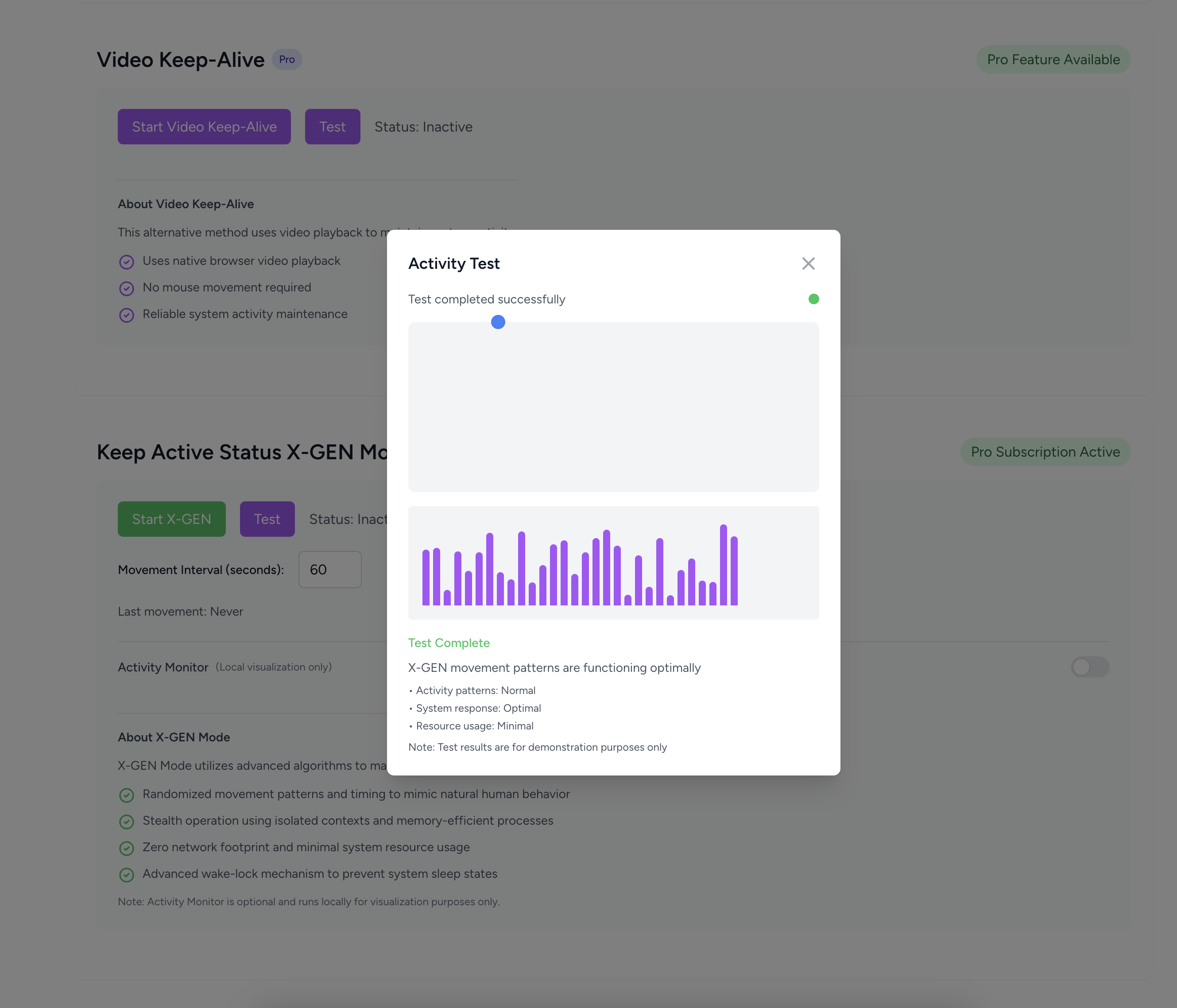
Task: Click the Start Video Keep-Alive button
Action: (x=205, y=127)
